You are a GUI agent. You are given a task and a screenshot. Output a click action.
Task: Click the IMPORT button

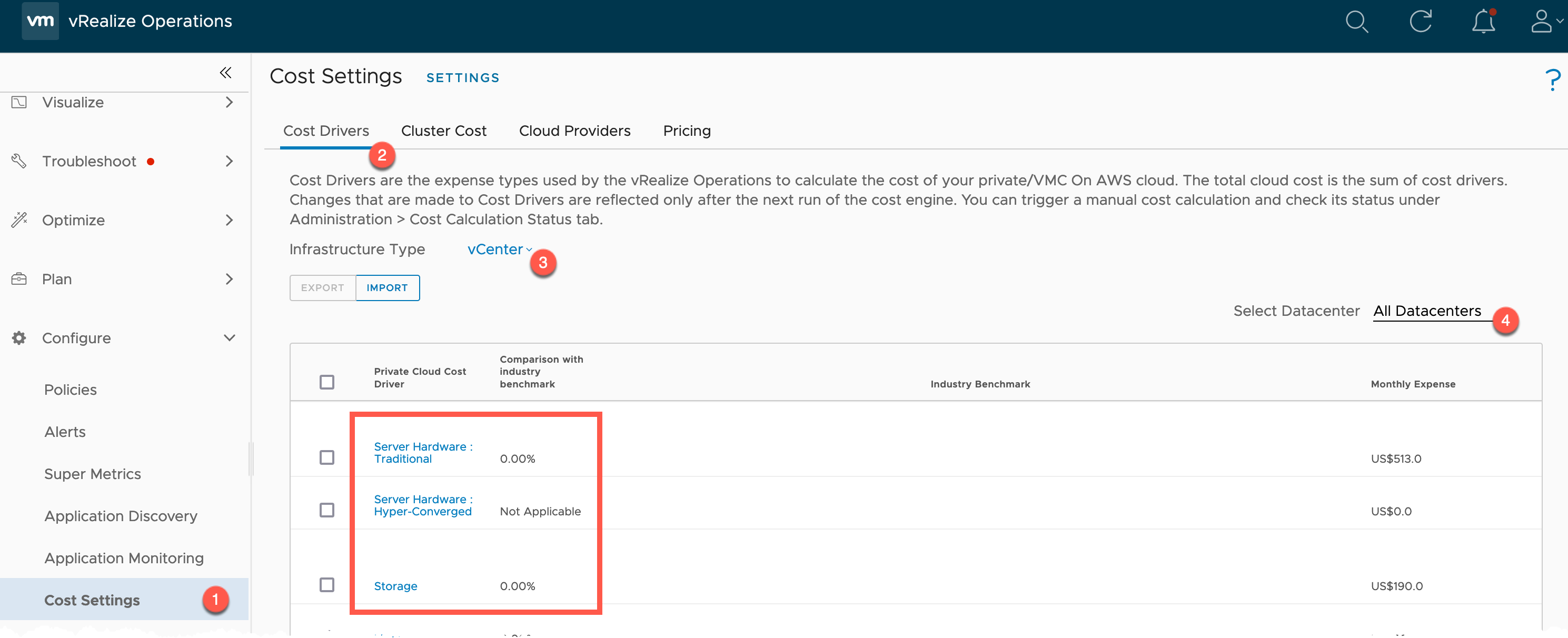pos(387,288)
